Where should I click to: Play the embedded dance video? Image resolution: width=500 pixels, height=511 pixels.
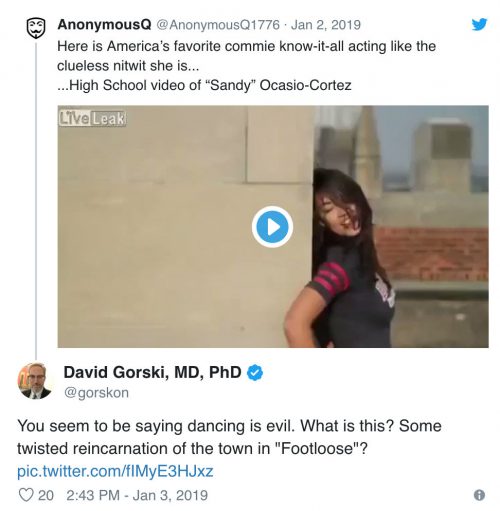click(272, 227)
